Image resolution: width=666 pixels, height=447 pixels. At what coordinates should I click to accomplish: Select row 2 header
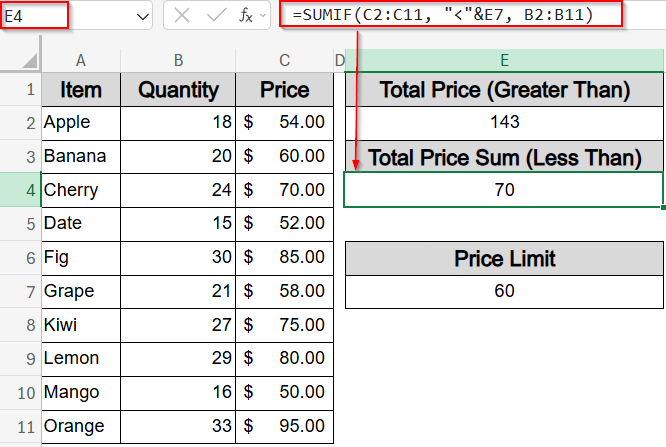coord(20,123)
